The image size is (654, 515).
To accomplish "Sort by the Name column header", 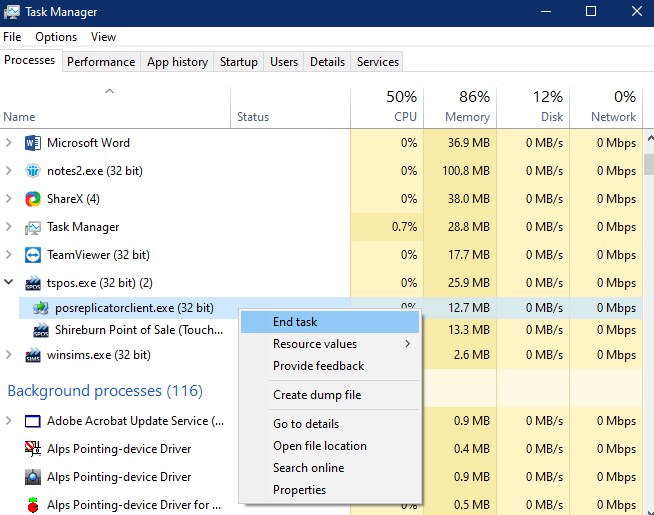I will click(115, 107).
